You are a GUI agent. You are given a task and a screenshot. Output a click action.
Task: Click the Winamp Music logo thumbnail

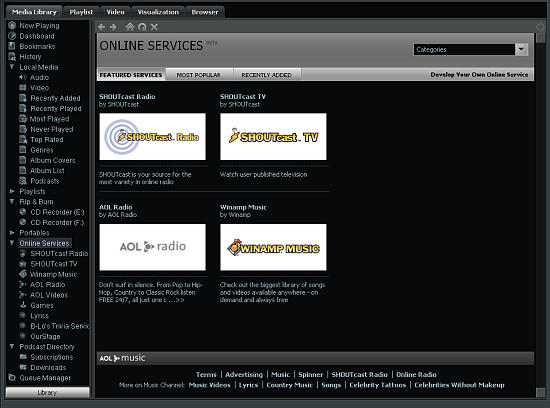tap(273, 247)
